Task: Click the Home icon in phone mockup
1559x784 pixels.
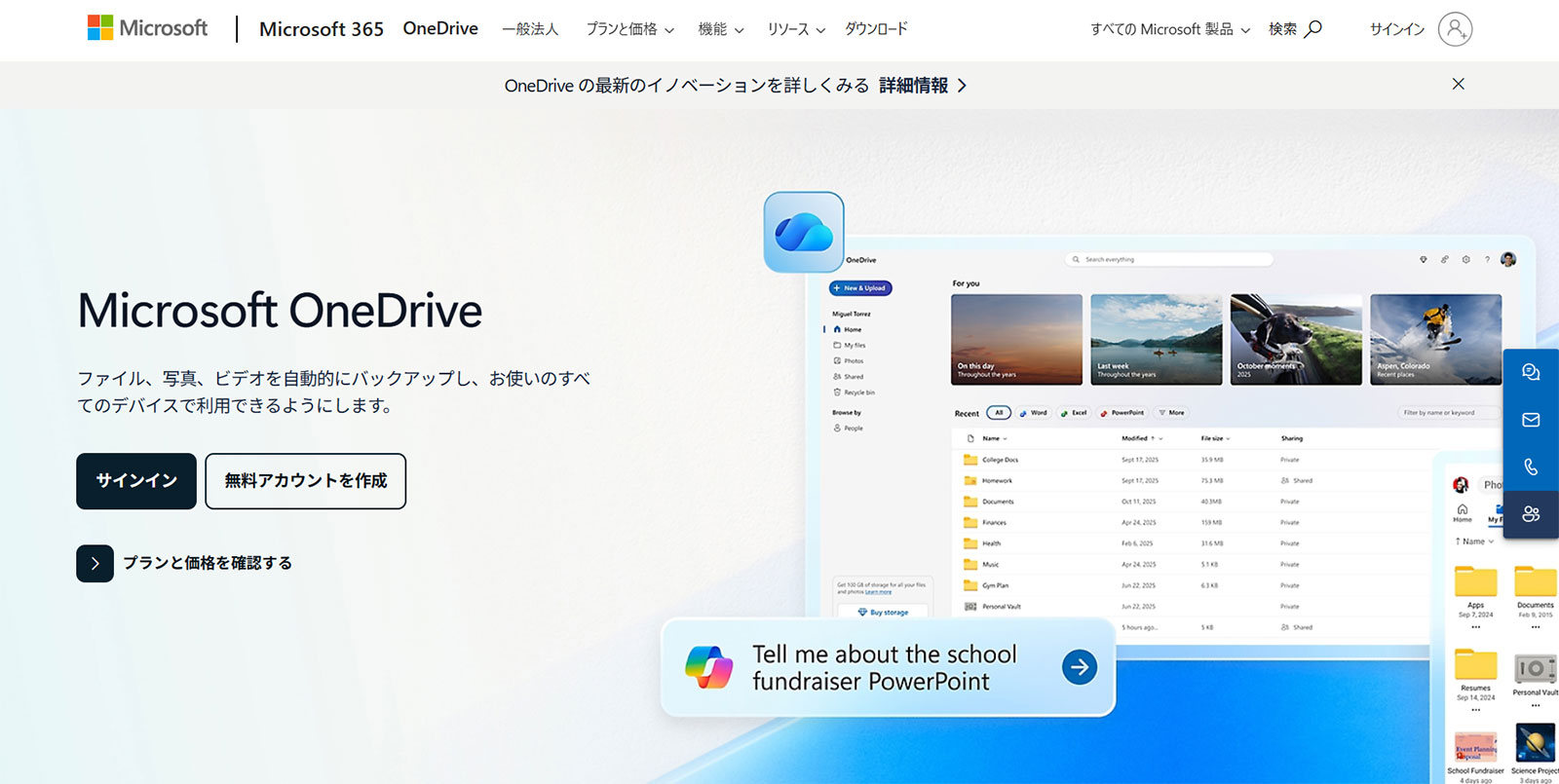Action: (1463, 513)
